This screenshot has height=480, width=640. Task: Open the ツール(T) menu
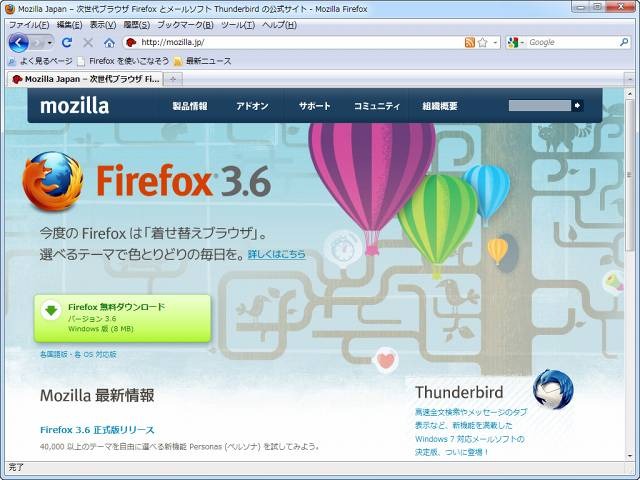click(238, 25)
